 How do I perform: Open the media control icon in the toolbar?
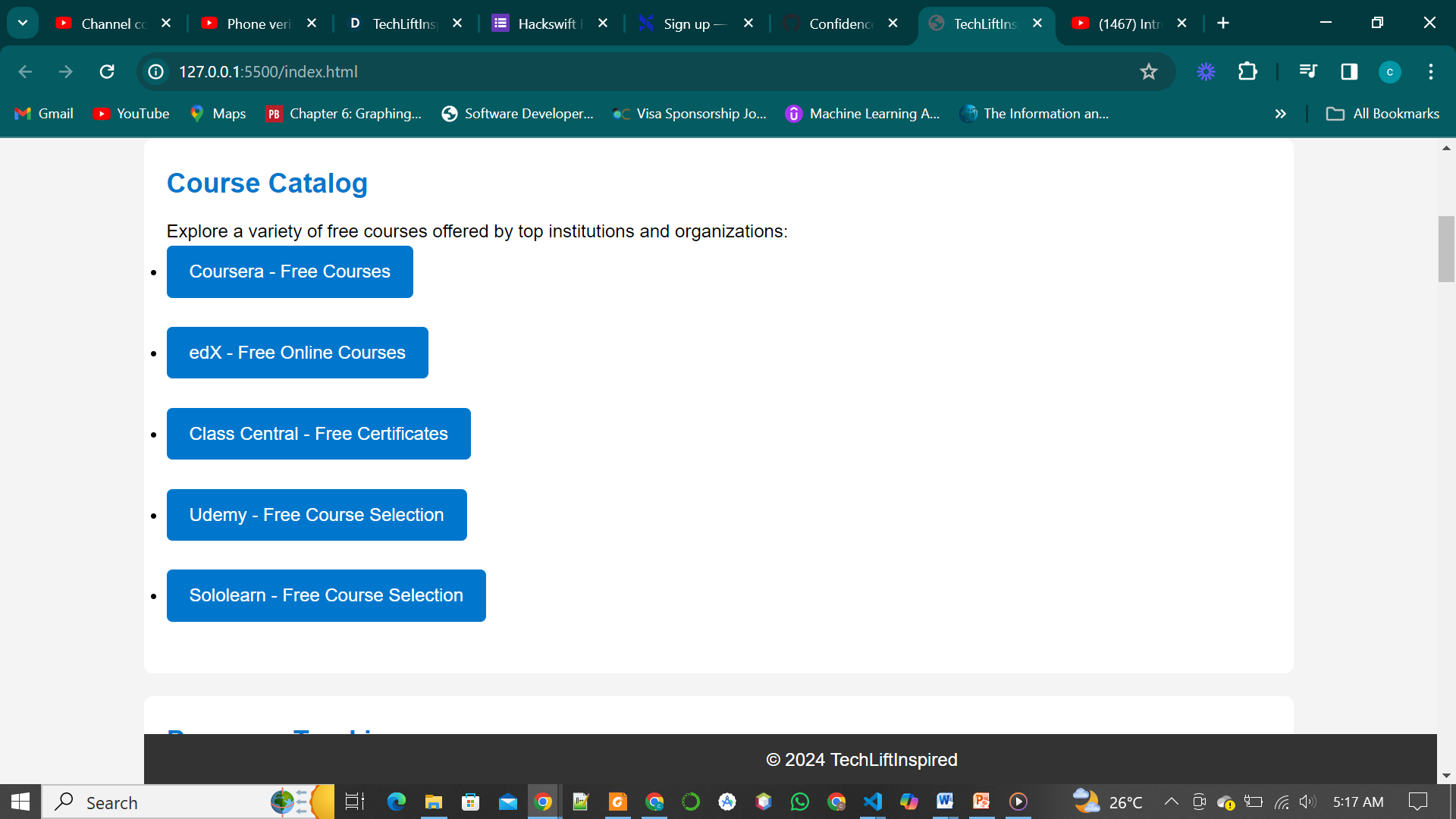(x=1307, y=71)
